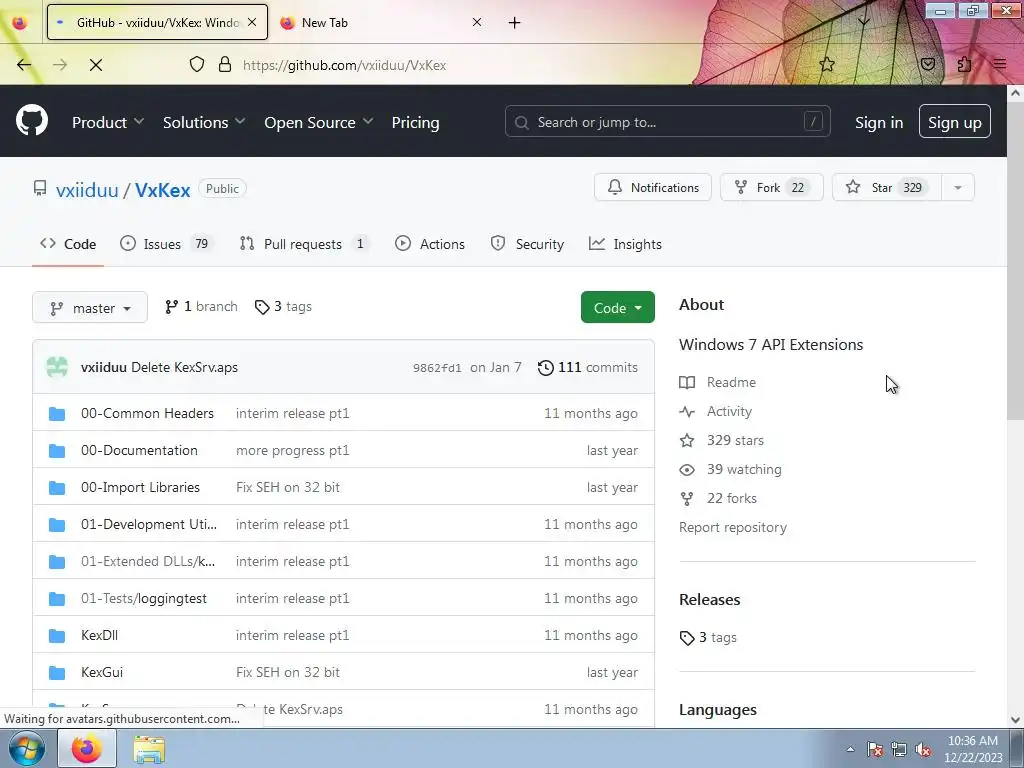Open the 111 commits history
Image resolution: width=1024 pixels, height=768 pixels.
click(588, 367)
